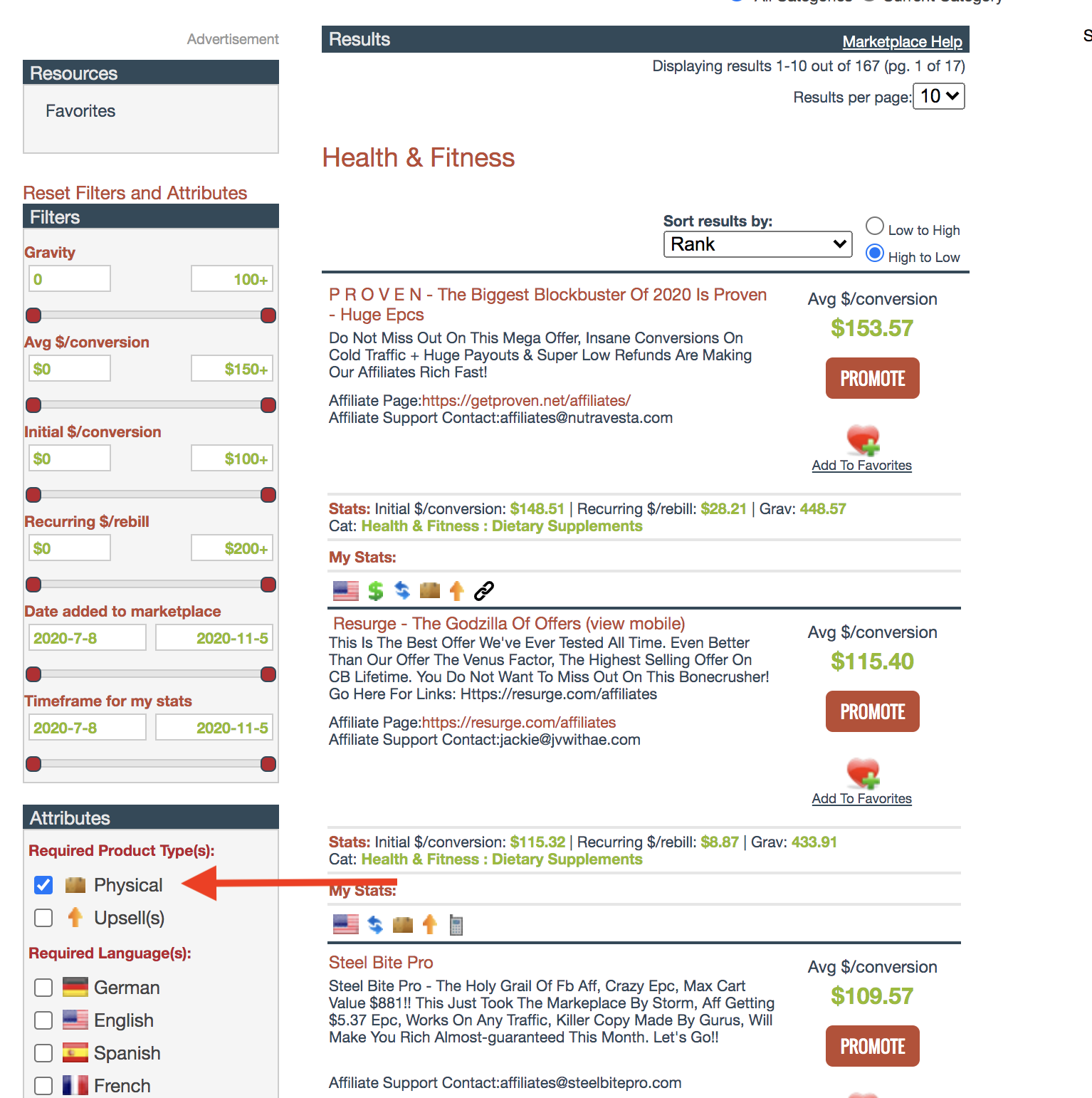Click blue recurring icon under Resurge stats
The width and height of the screenshot is (1092, 1098).
point(375,924)
